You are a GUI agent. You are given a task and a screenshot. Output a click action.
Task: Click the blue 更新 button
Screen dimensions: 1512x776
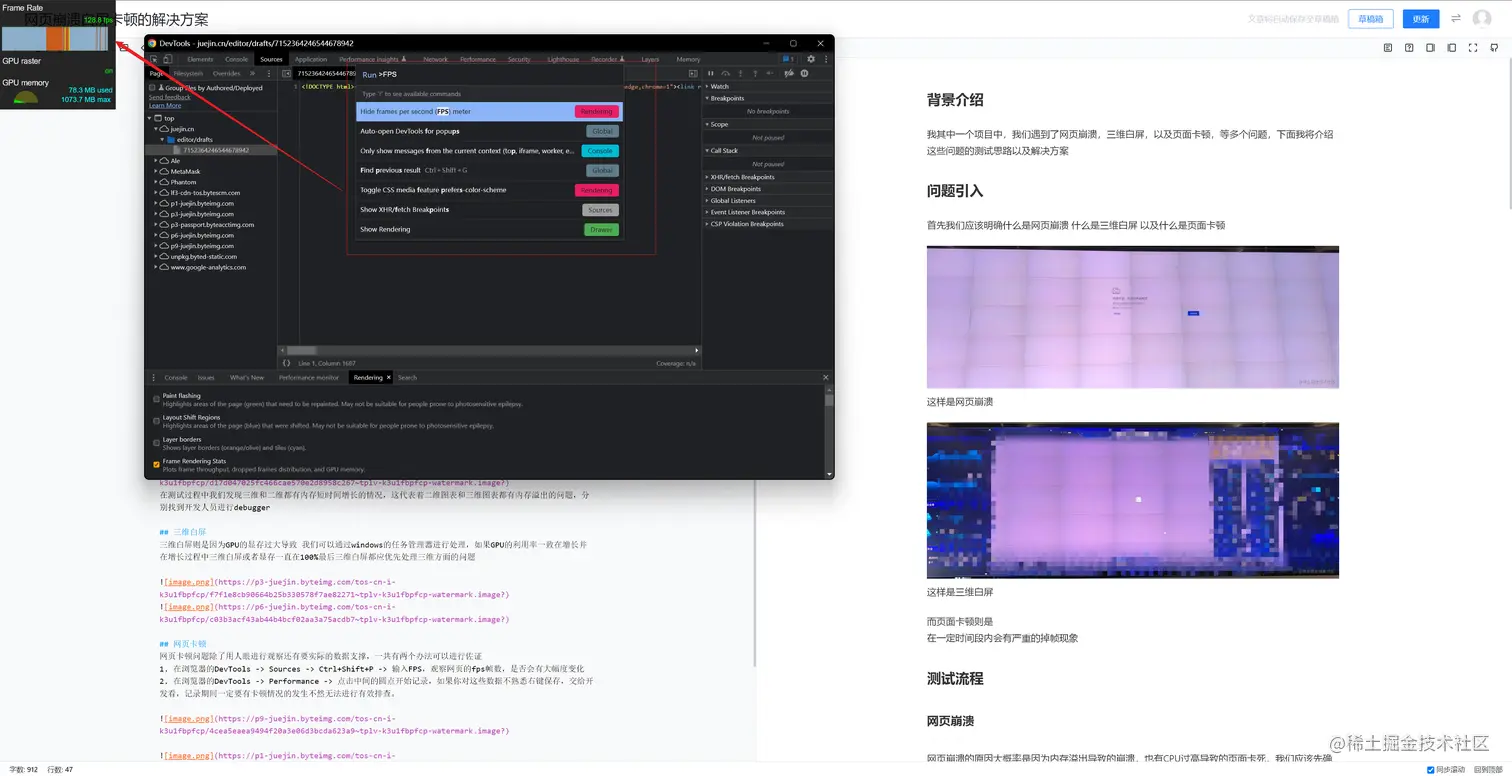pyautogui.click(x=1421, y=19)
